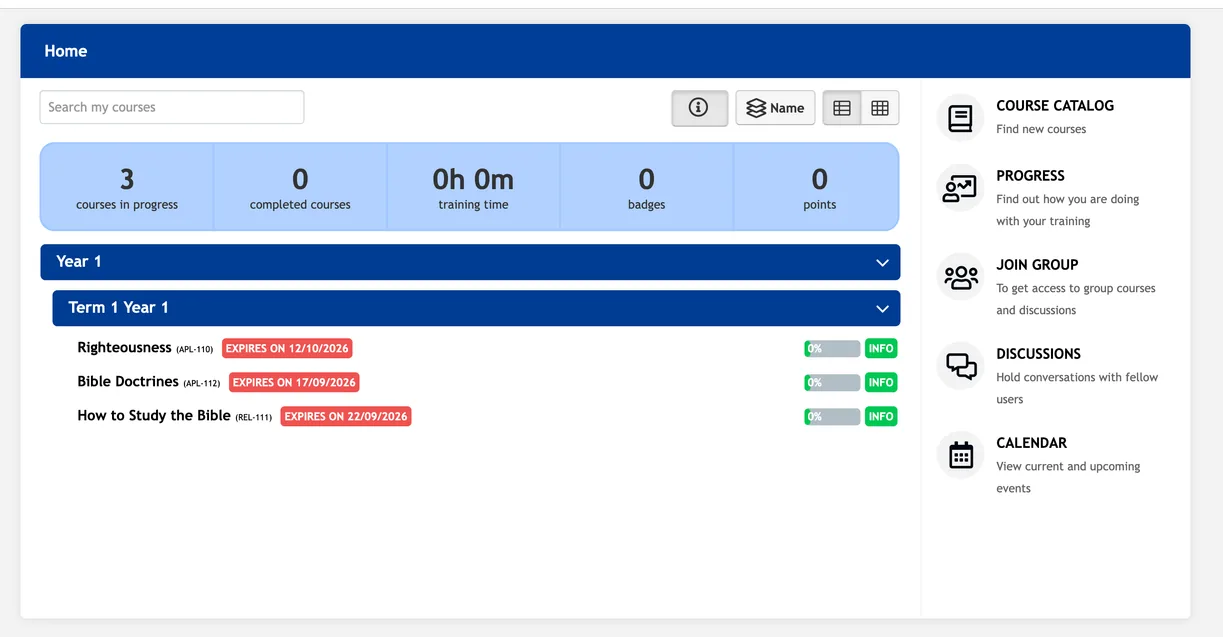
Task: Click 'Hold conversations with fellow users' text
Action: click(1077, 388)
